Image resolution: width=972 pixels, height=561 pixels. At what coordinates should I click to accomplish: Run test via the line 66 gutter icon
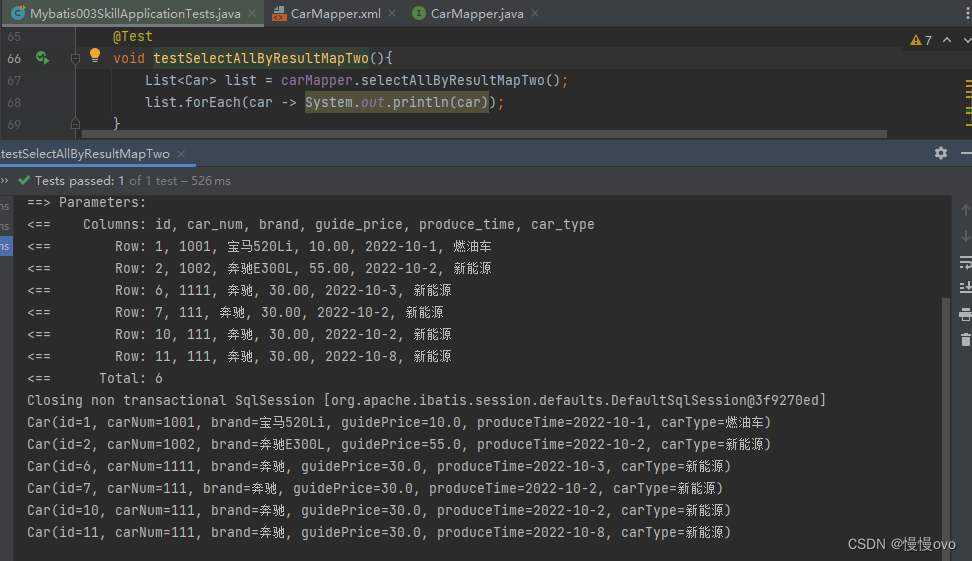coord(42,58)
